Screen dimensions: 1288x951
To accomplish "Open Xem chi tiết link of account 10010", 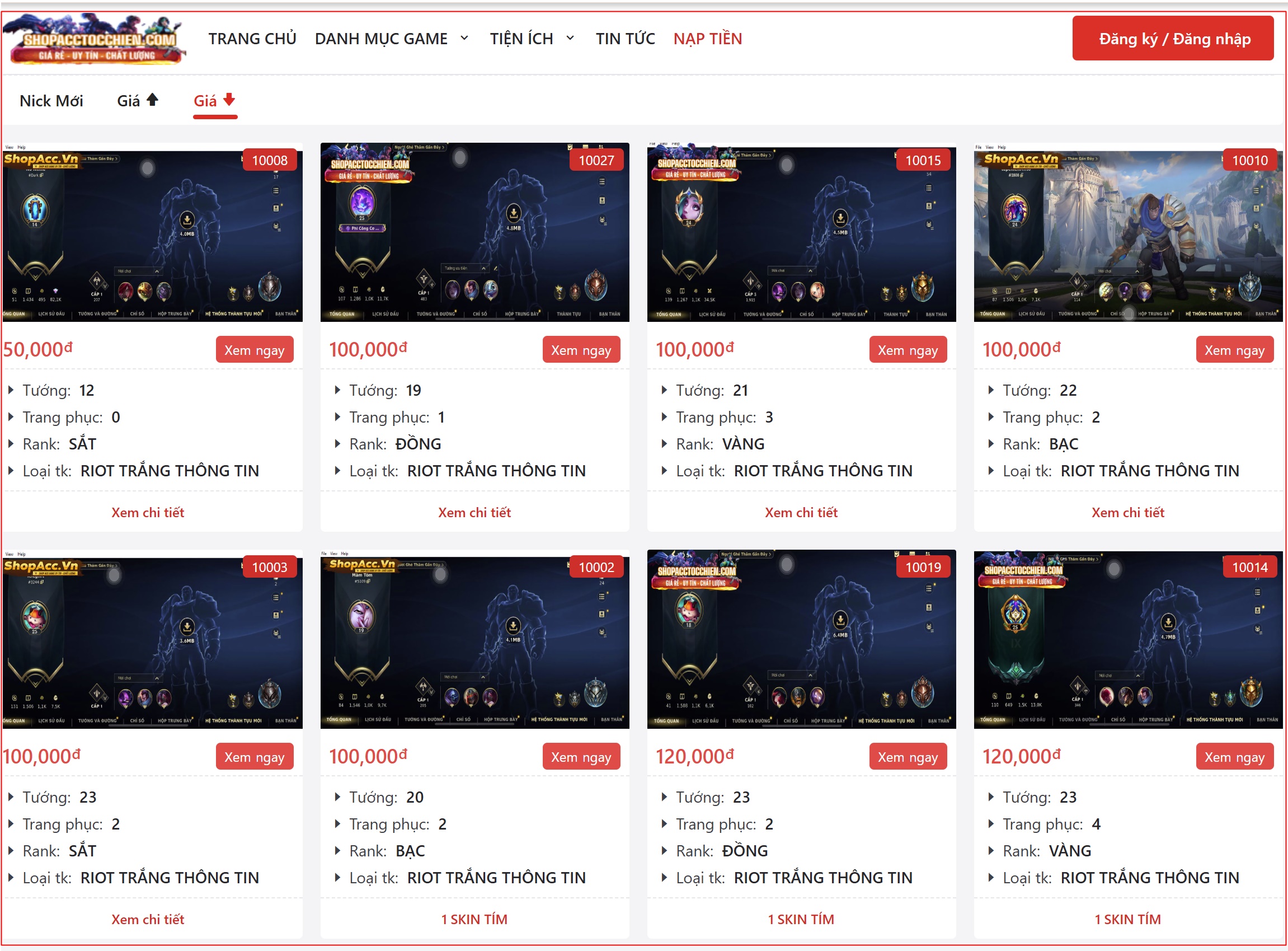I will [1129, 513].
